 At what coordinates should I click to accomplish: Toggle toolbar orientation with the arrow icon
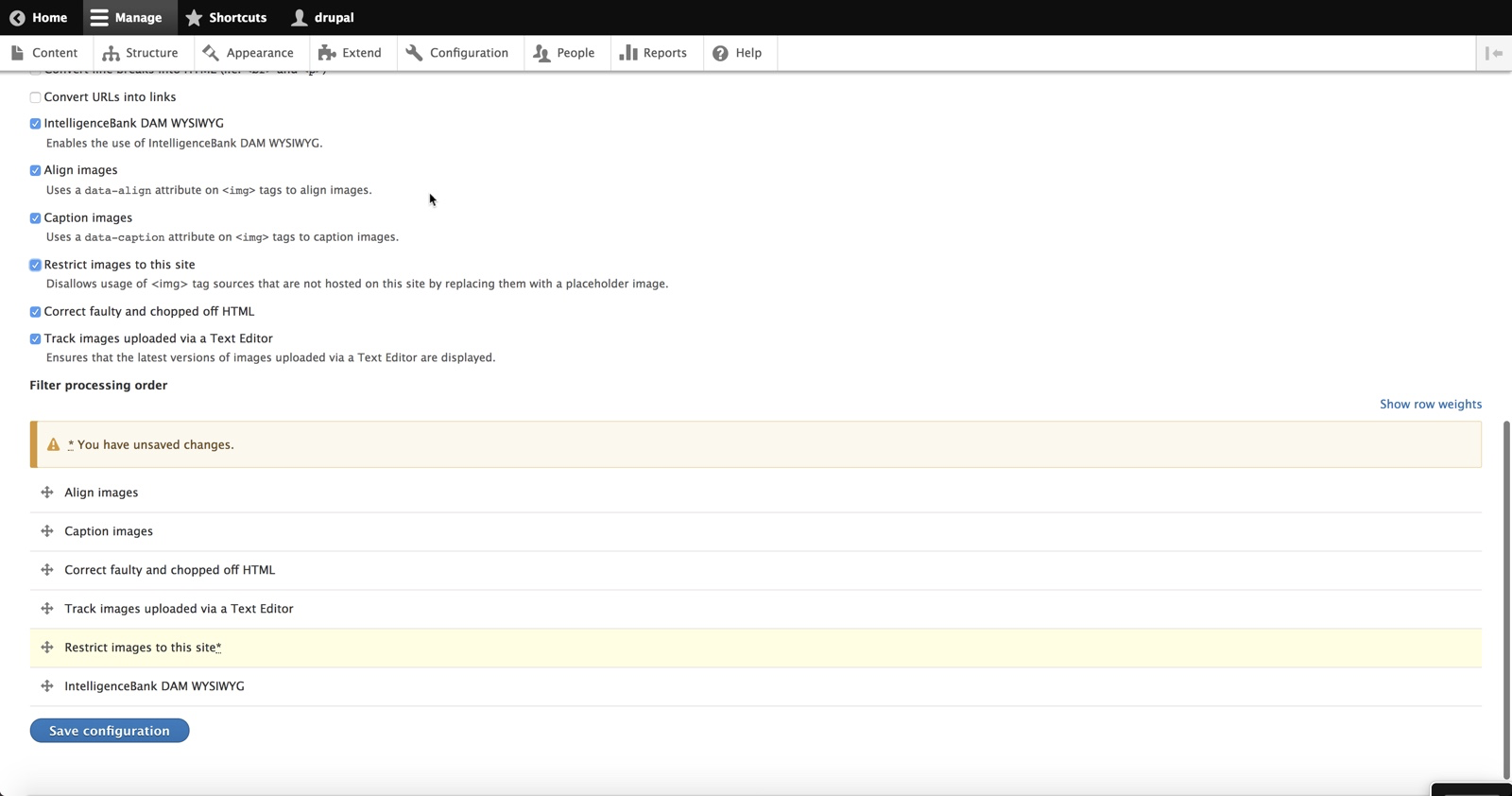click(1494, 53)
